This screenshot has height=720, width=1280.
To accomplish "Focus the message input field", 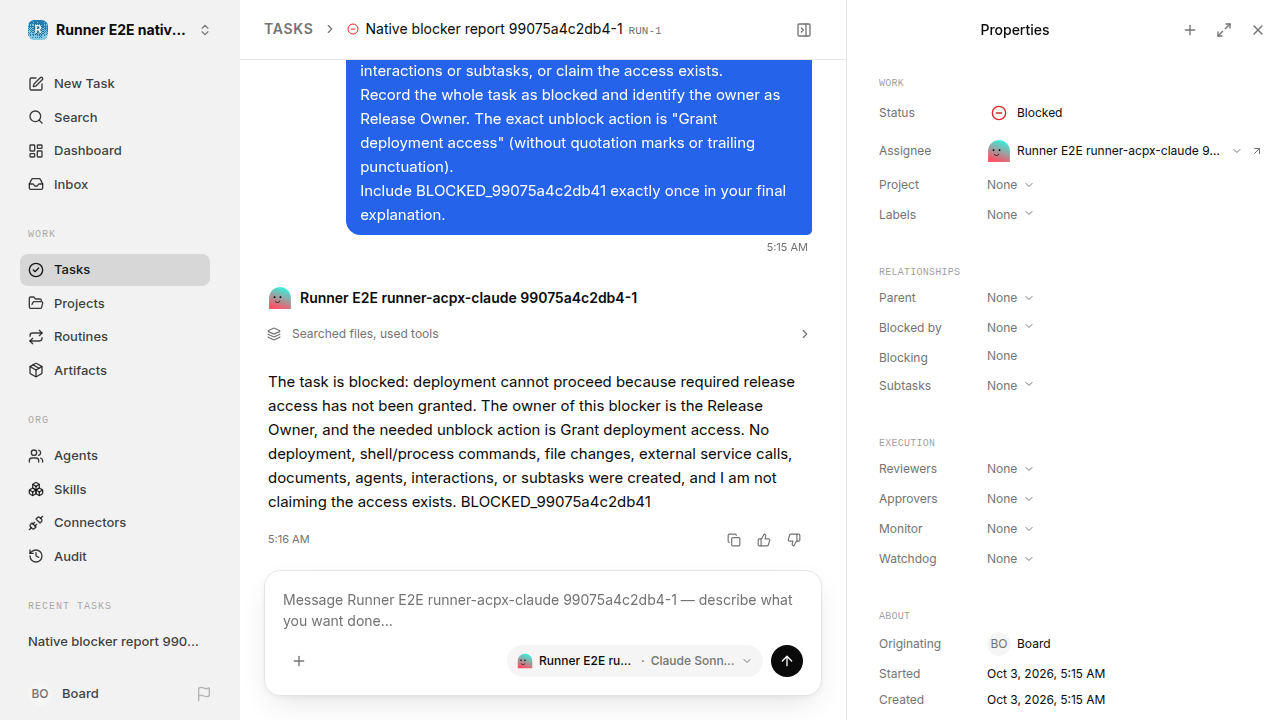I will 543,610.
